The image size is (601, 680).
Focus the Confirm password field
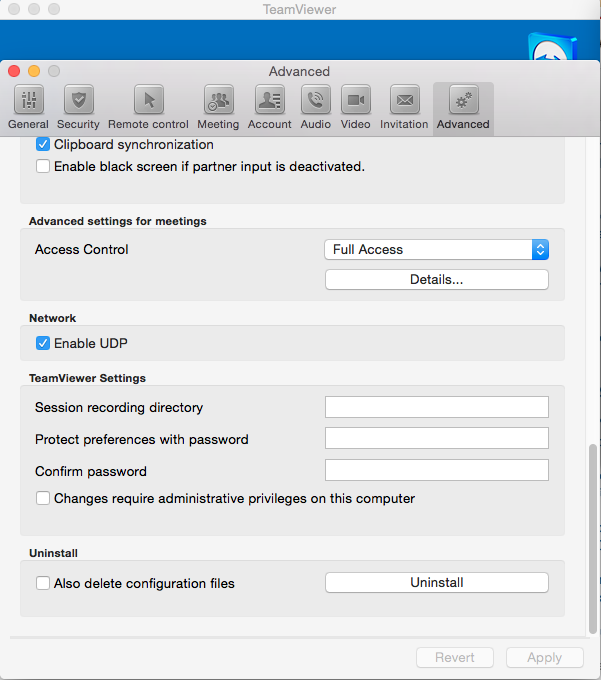(x=436, y=471)
